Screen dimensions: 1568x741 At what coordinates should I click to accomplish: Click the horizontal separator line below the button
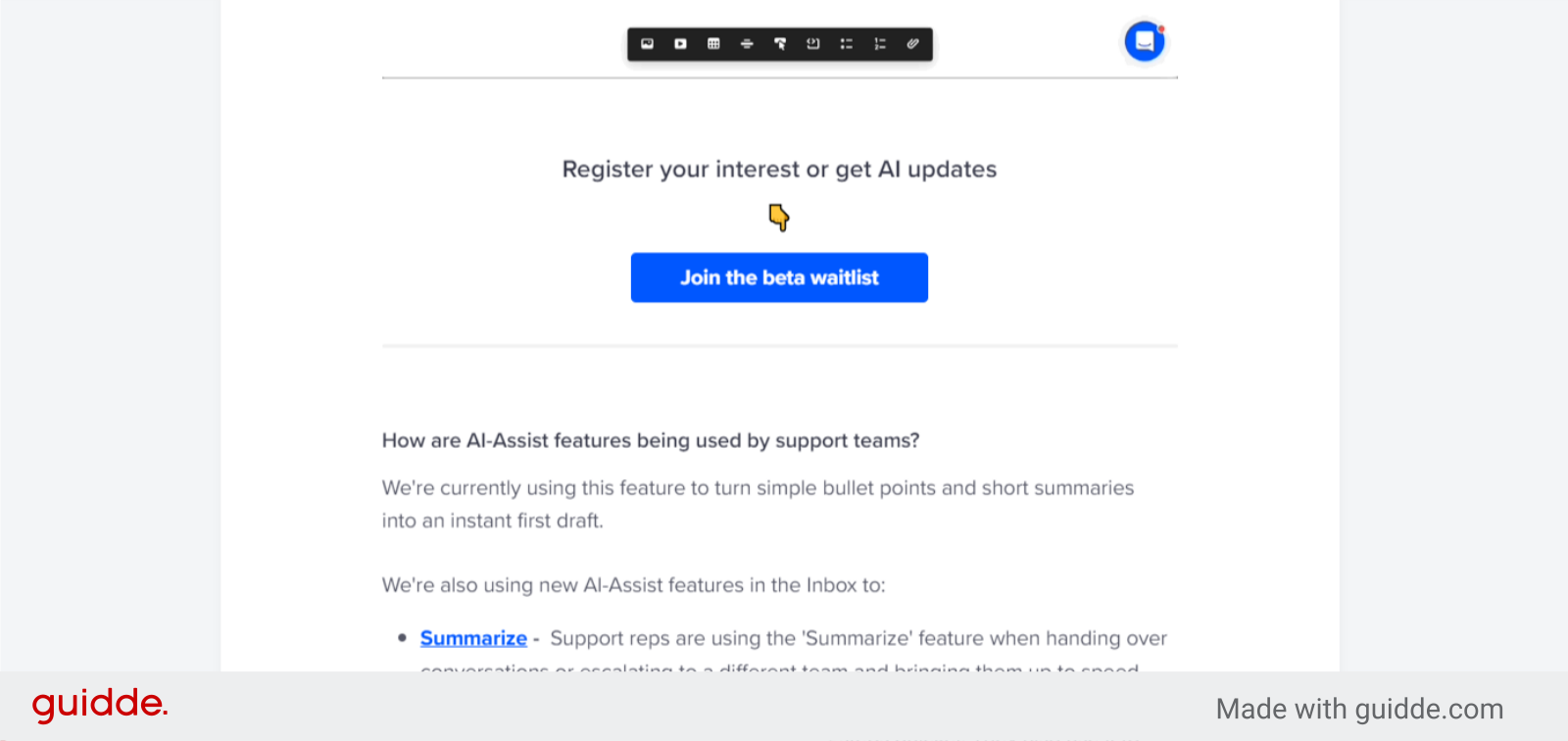778,345
